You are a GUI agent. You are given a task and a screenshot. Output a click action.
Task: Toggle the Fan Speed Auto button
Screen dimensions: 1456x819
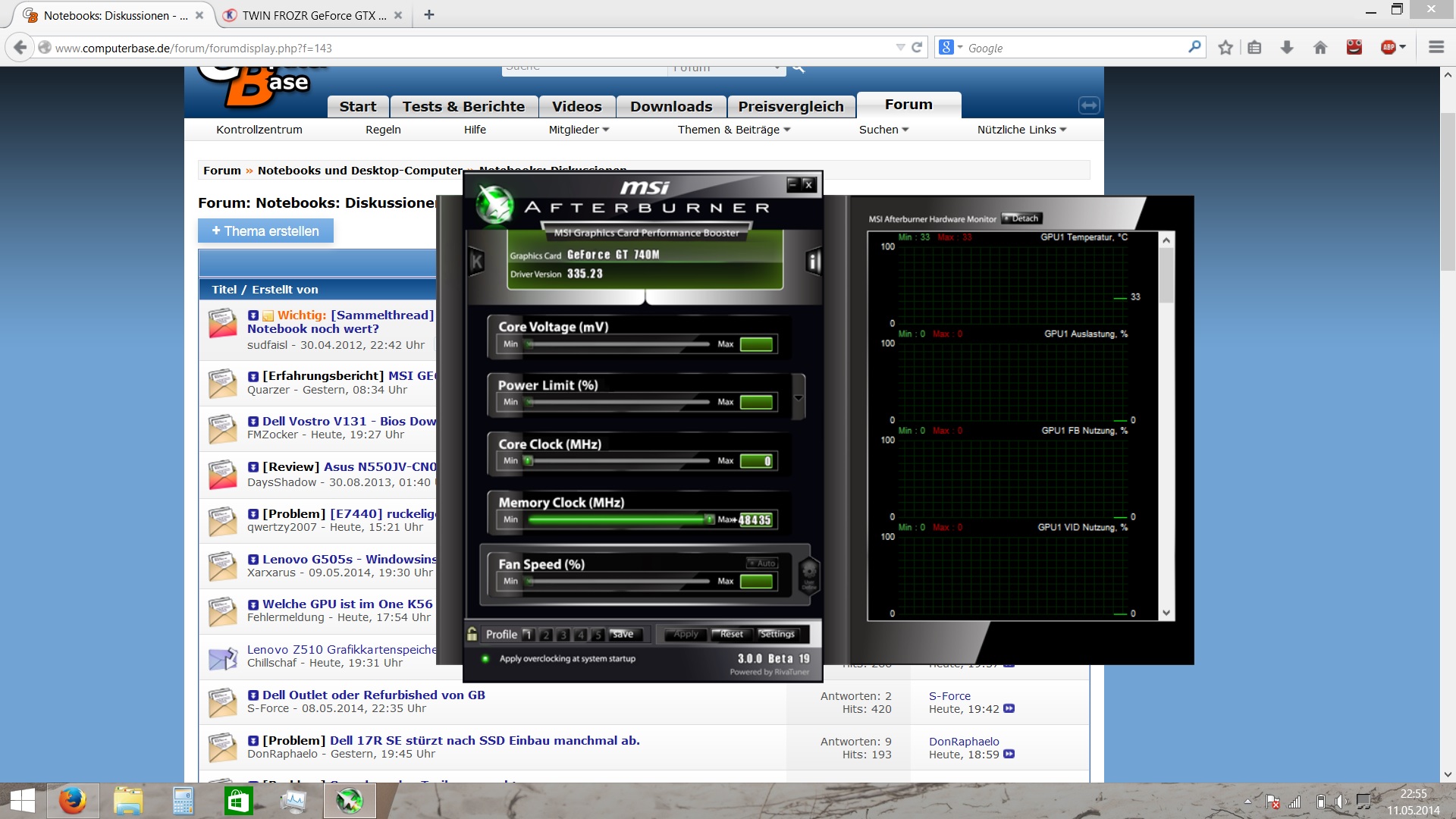(x=762, y=563)
